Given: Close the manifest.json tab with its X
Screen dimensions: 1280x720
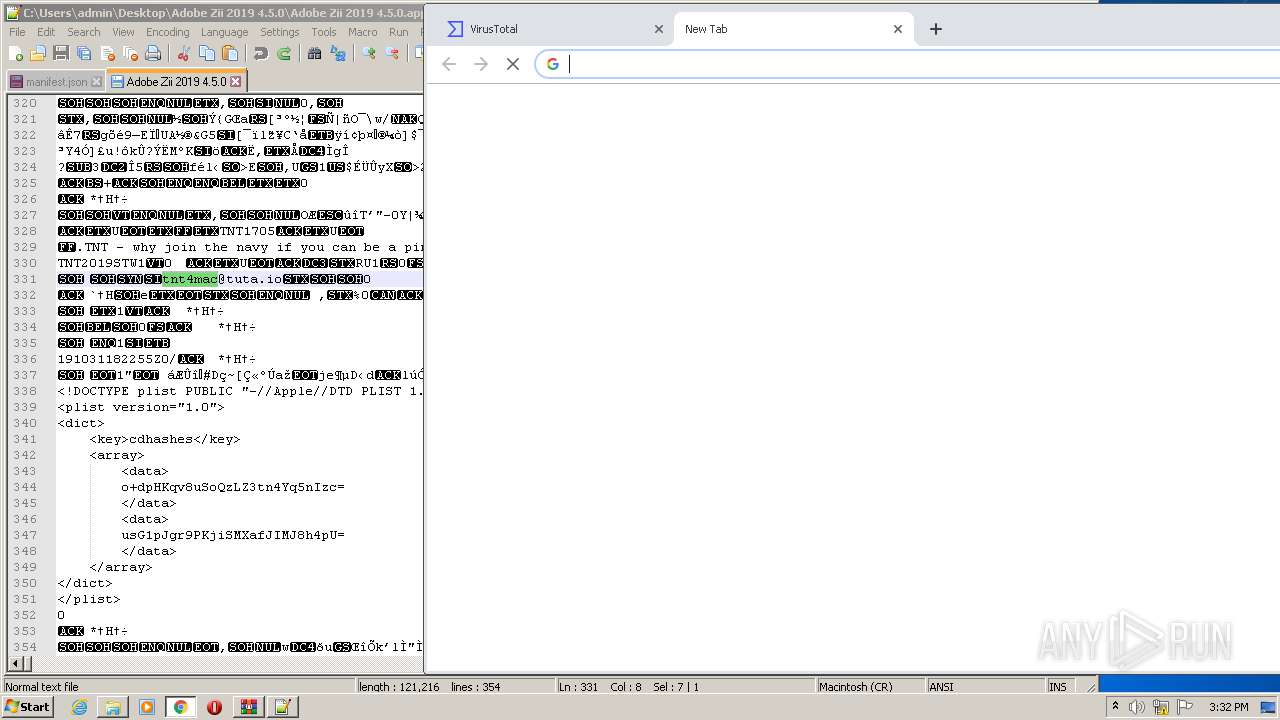Looking at the screenshot, I should click(96, 82).
